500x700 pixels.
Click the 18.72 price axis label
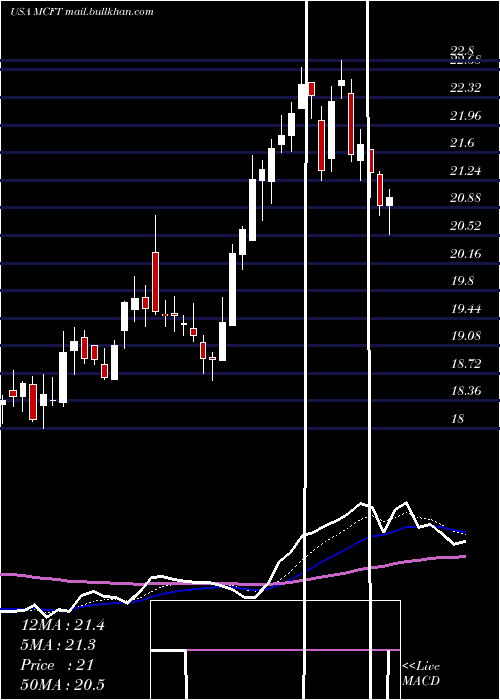[466, 363]
